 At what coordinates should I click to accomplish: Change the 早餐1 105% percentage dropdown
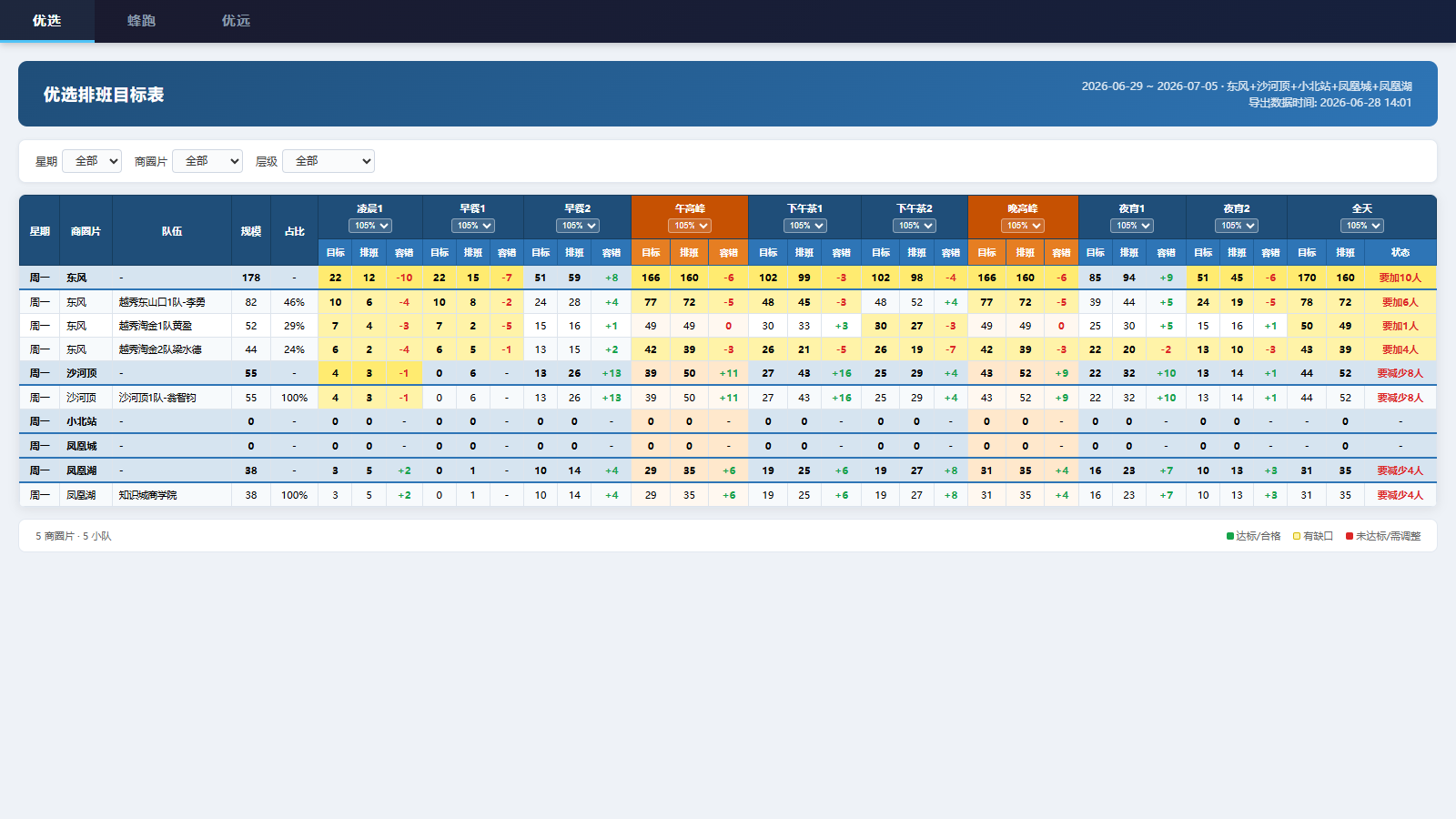tap(473, 226)
